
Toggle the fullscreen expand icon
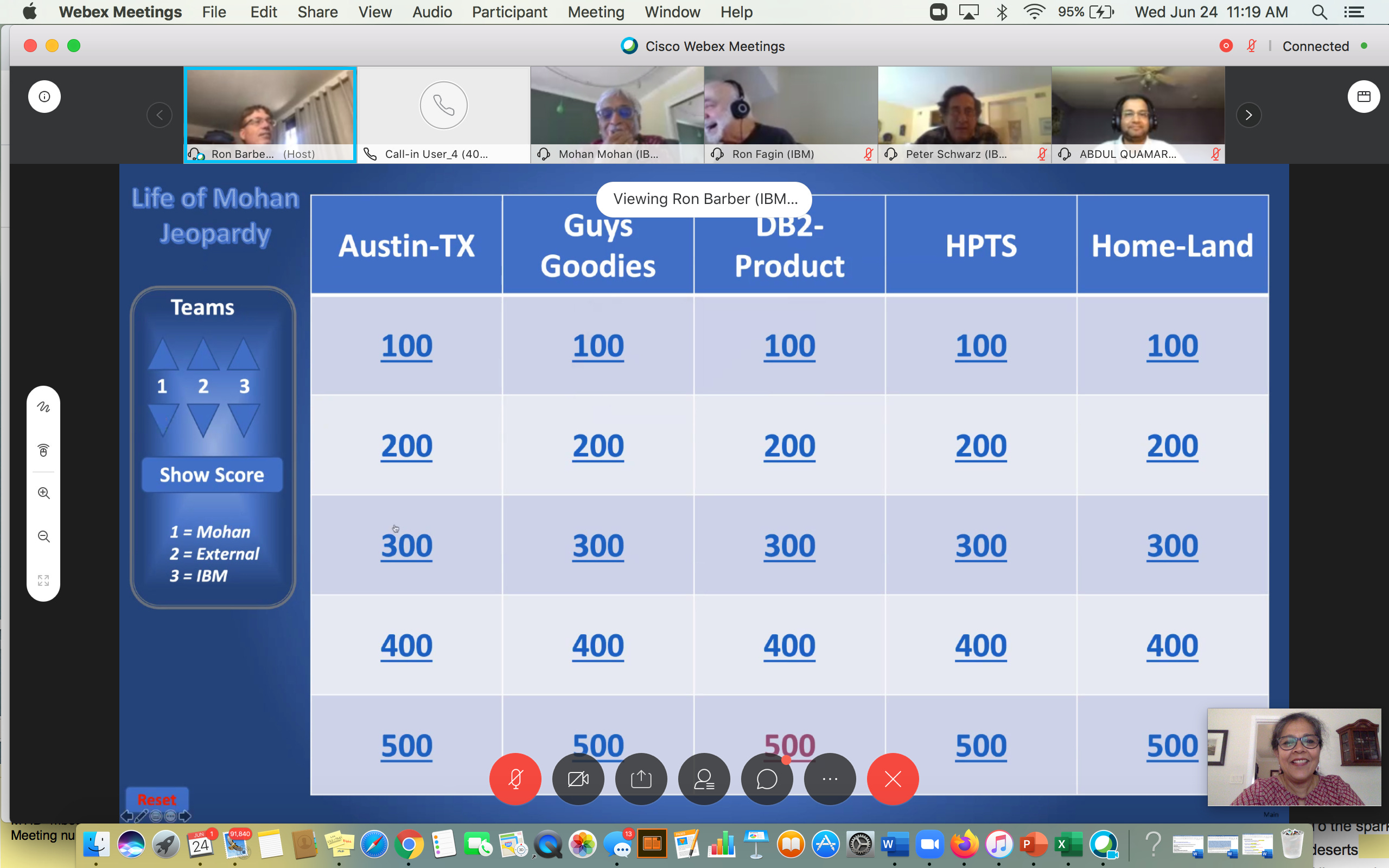(43, 580)
